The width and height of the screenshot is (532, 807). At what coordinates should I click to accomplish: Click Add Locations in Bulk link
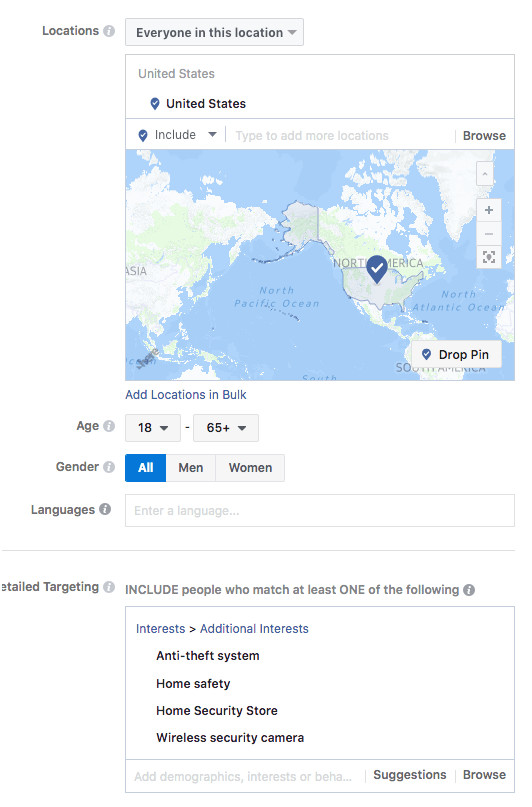pos(186,395)
